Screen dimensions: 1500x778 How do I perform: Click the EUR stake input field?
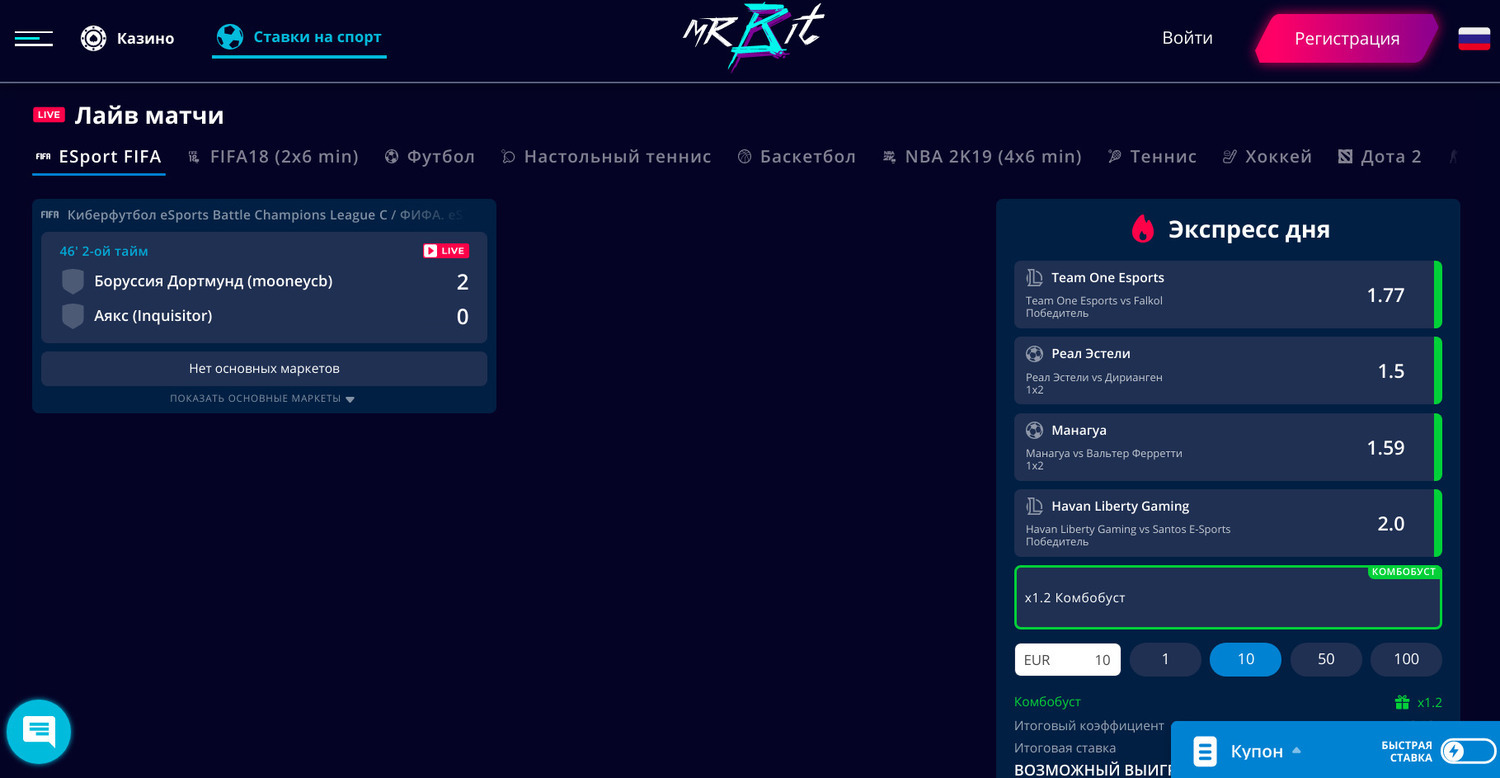click(1067, 659)
